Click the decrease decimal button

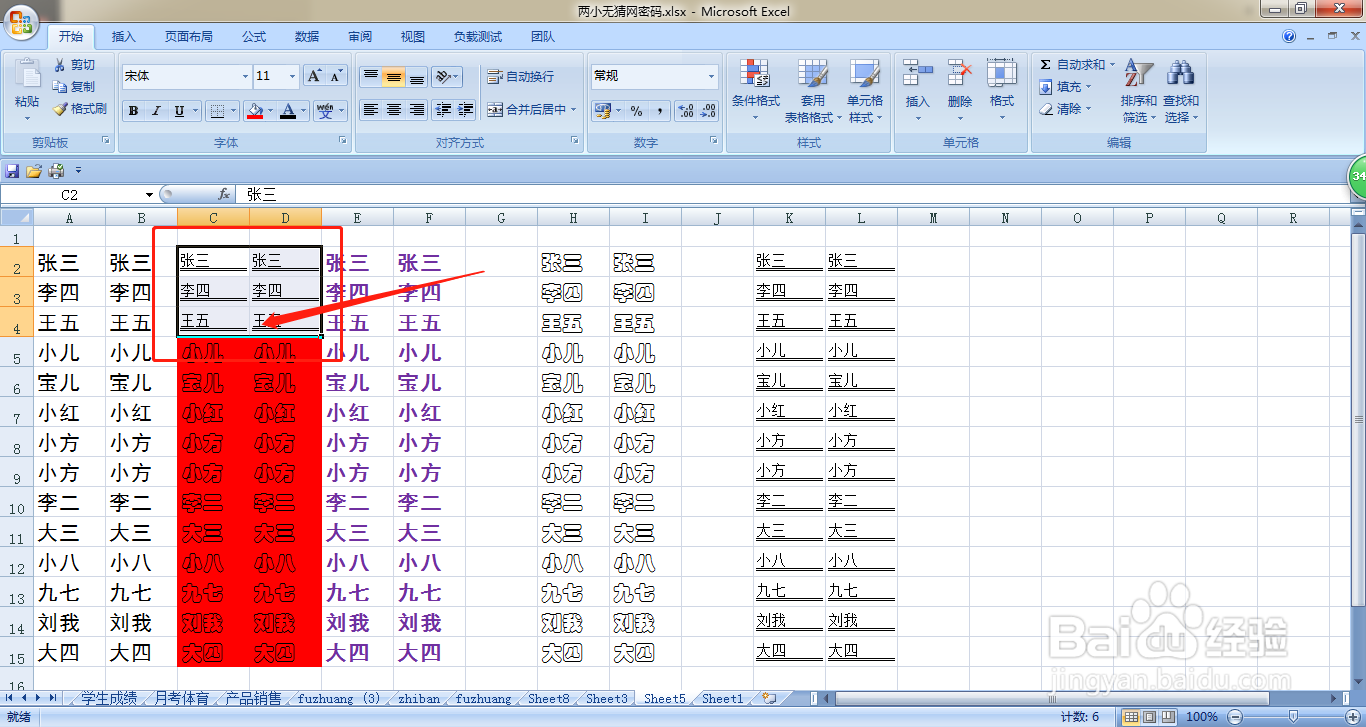point(708,110)
